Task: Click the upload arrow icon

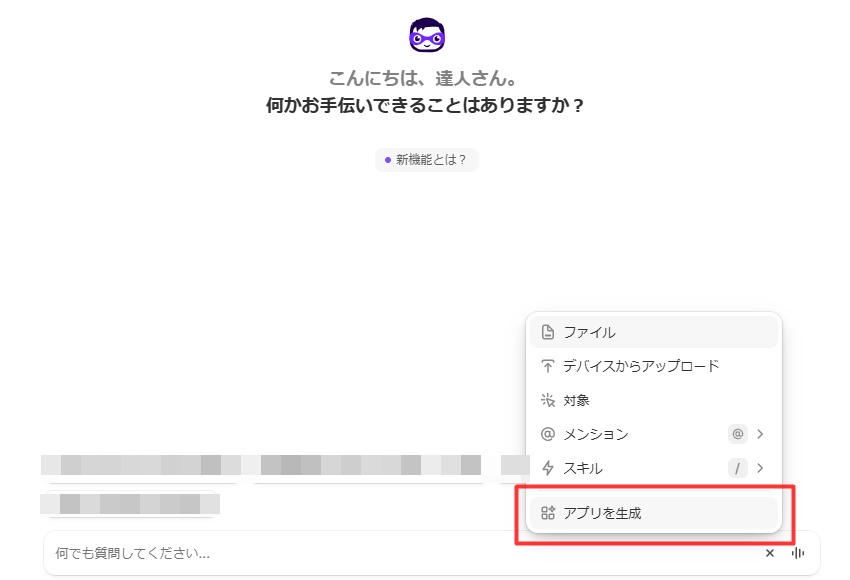Action: tap(547, 366)
